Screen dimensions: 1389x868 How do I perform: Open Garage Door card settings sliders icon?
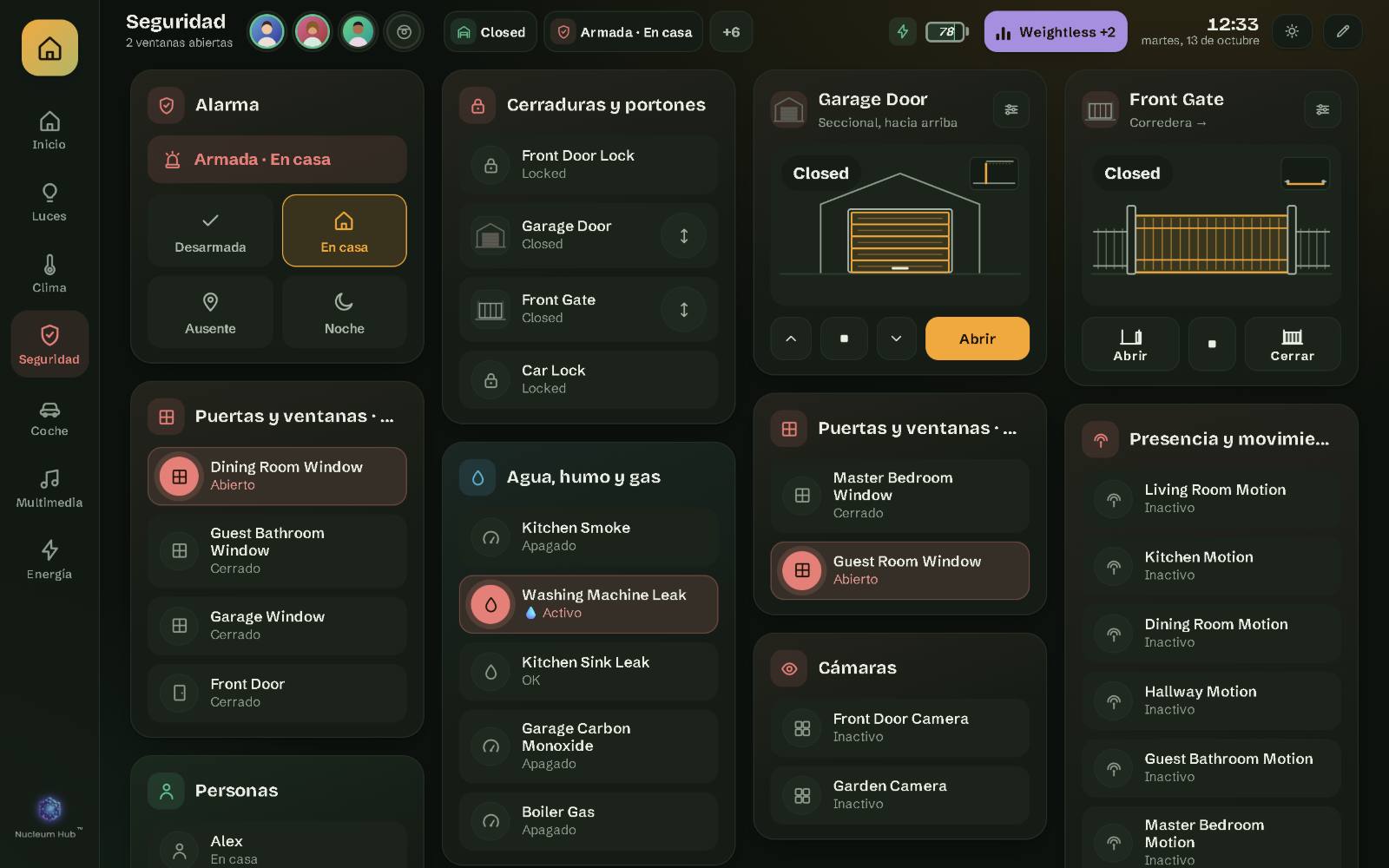1011,109
